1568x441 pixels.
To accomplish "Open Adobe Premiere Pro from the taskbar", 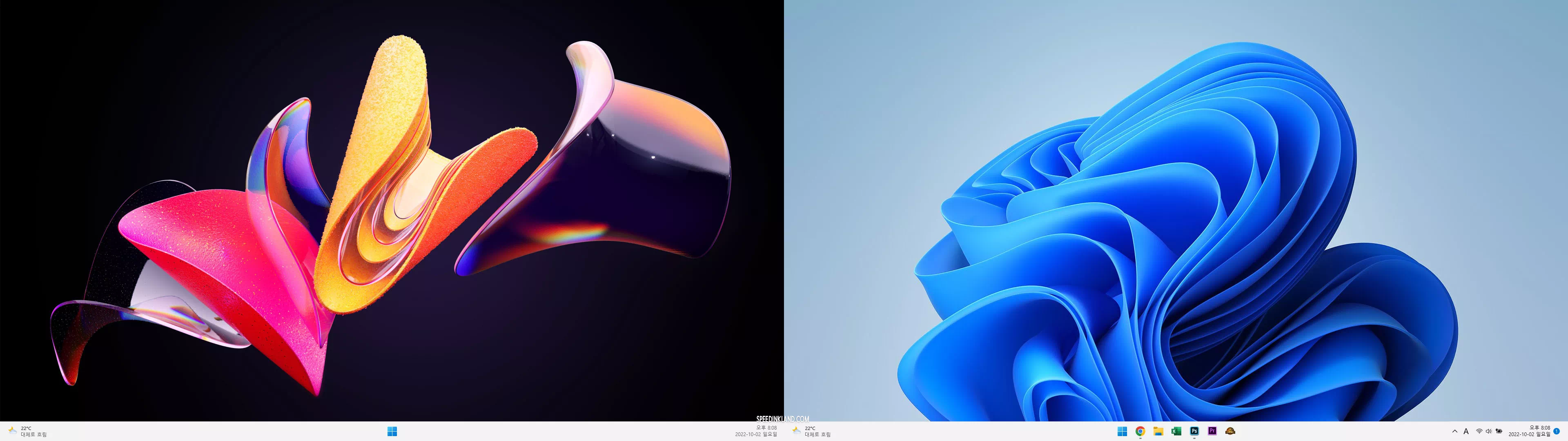I will point(1212,431).
